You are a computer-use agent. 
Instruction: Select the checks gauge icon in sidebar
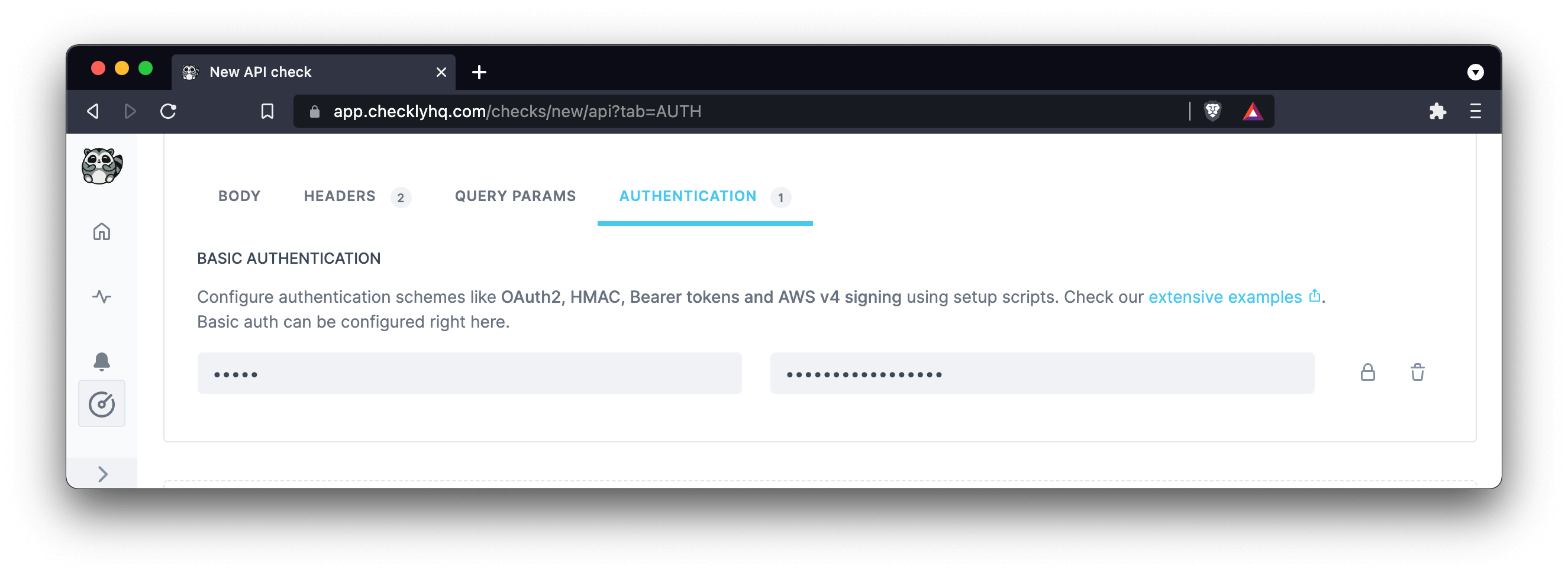coord(102,404)
